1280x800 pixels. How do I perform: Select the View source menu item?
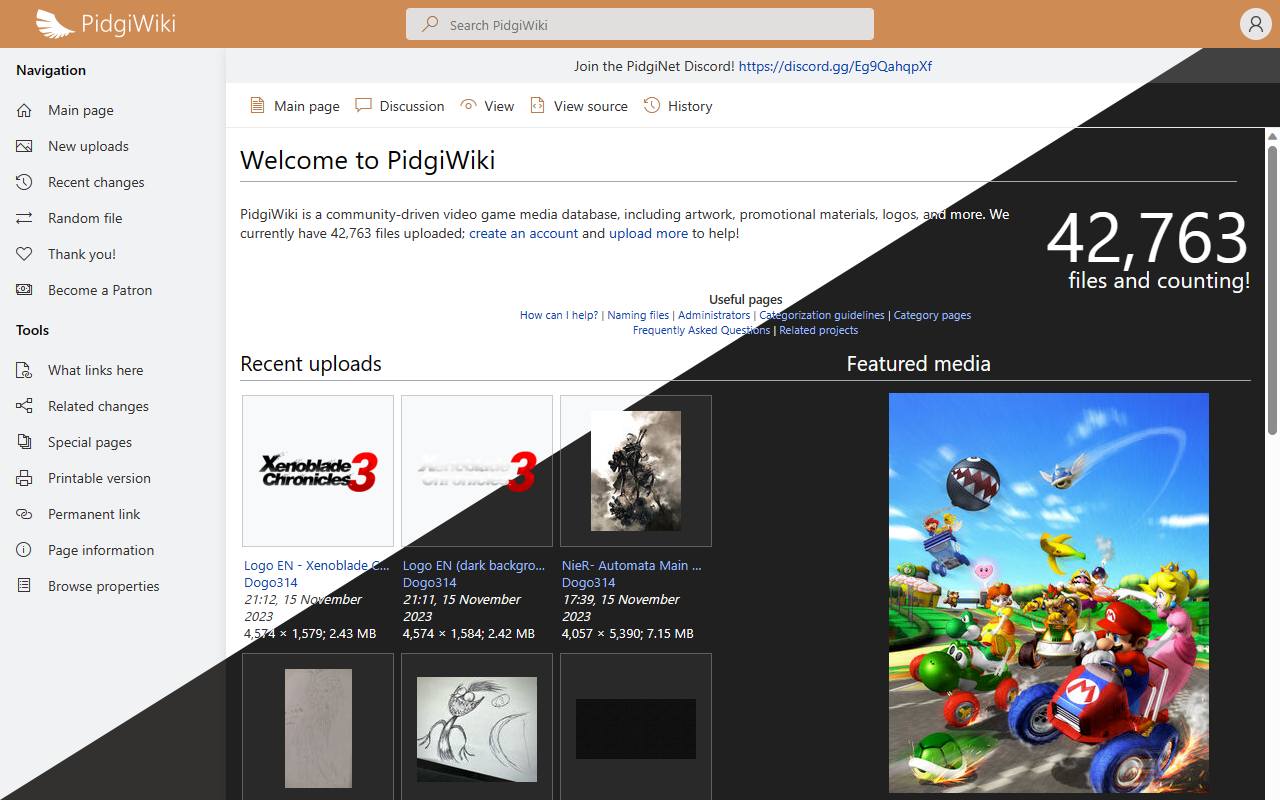579,105
